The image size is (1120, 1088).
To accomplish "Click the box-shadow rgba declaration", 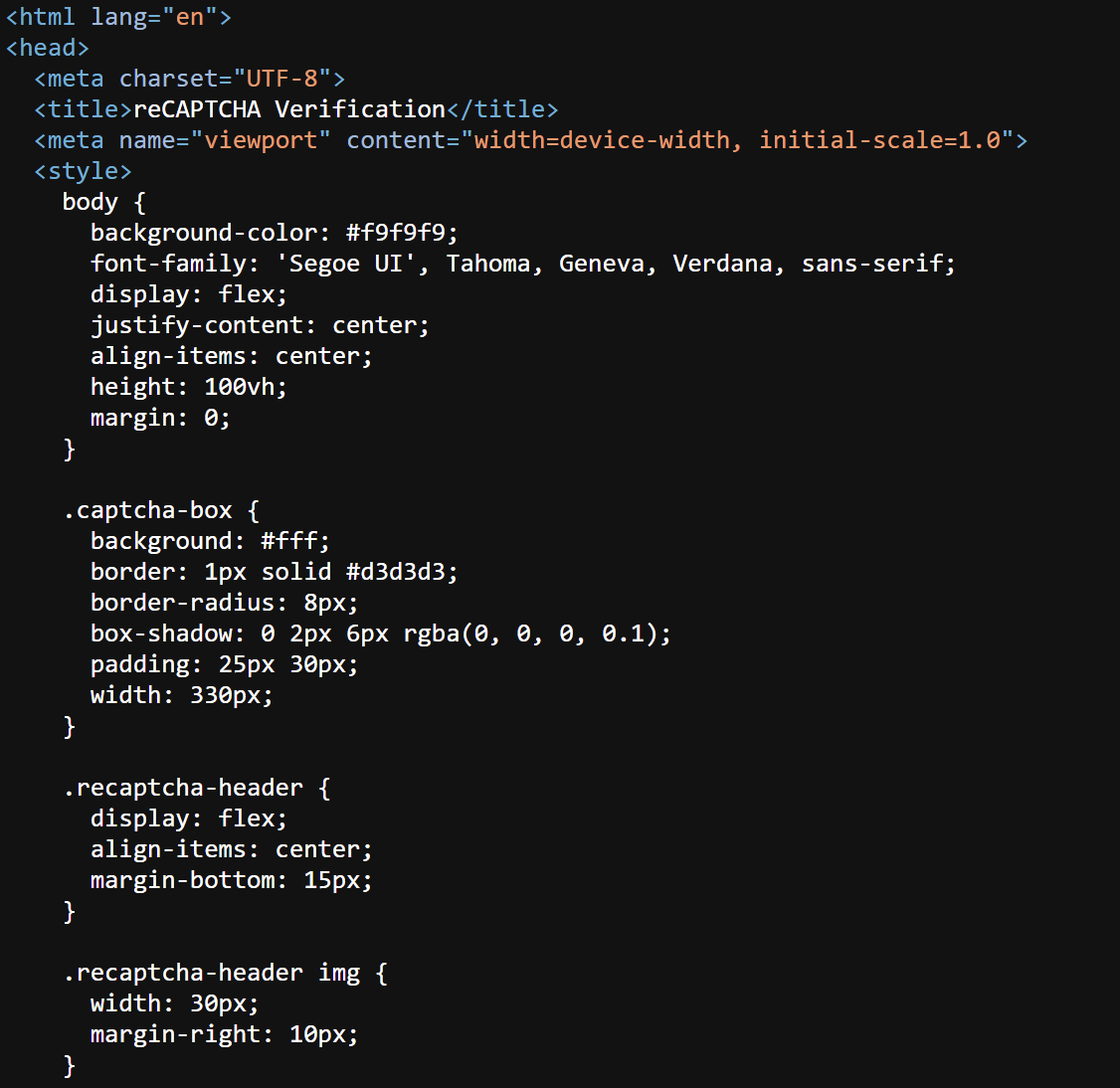I will (381, 634).
